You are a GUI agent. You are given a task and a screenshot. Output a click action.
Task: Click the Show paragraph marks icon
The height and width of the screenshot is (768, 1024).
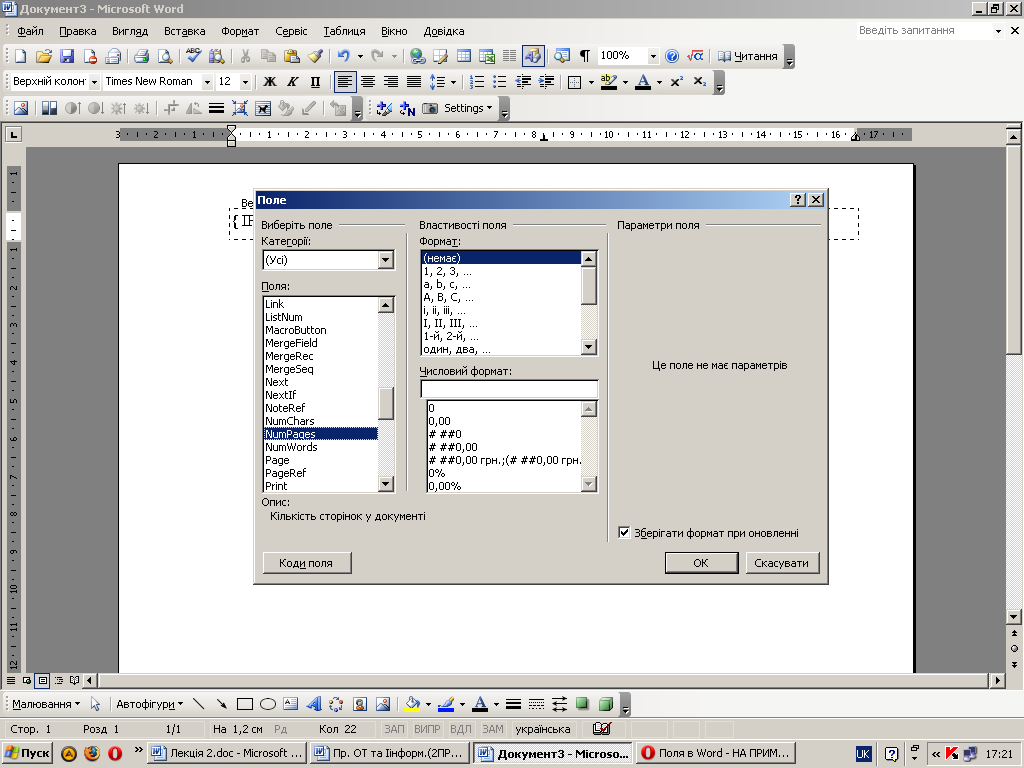[585, 56]
